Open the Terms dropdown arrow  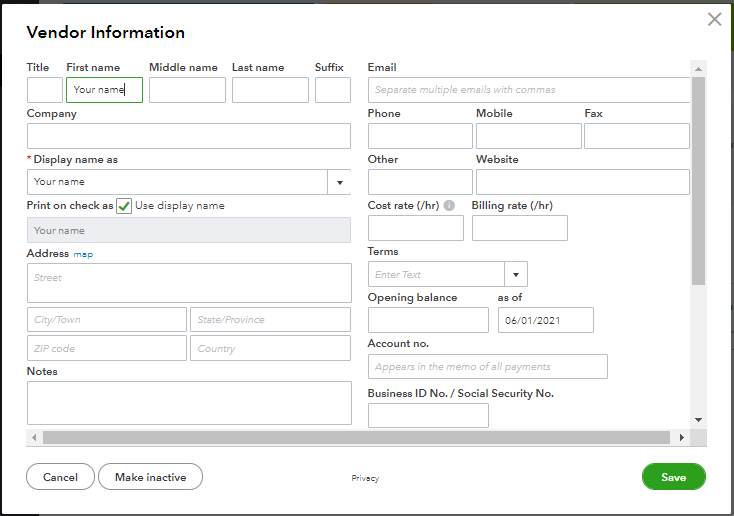[x=517, y=274]
